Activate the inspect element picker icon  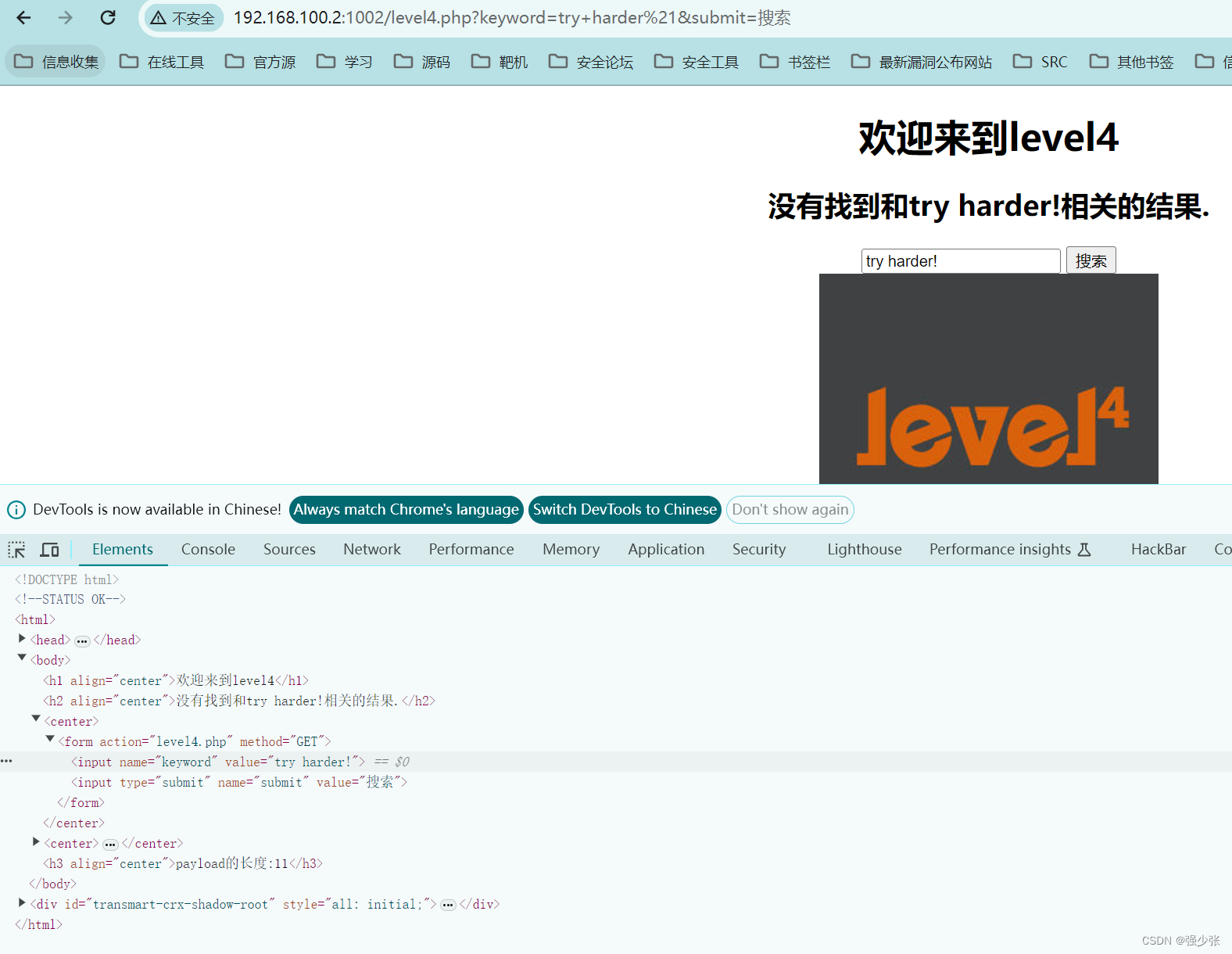tap(16, 550)
